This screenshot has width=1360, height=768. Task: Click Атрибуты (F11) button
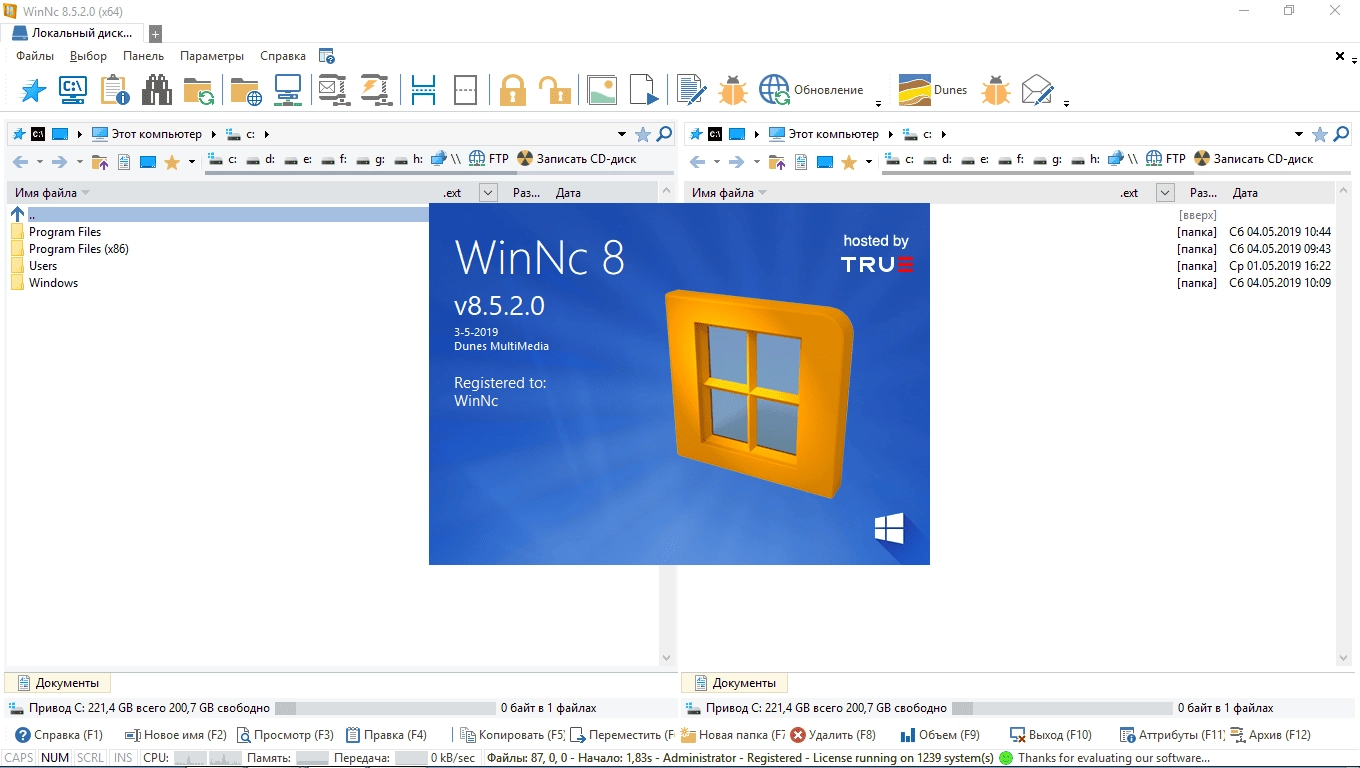coord(1172,735)
